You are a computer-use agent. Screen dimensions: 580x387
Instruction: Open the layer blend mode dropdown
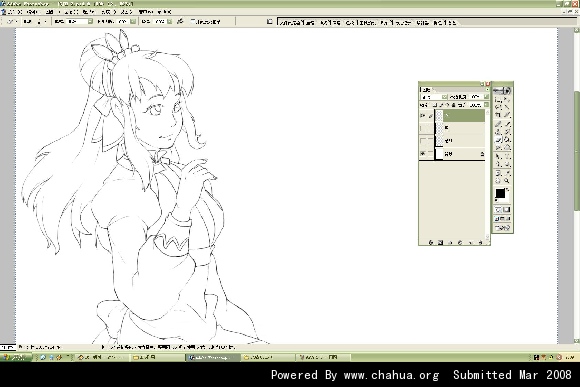pos(444,97)
